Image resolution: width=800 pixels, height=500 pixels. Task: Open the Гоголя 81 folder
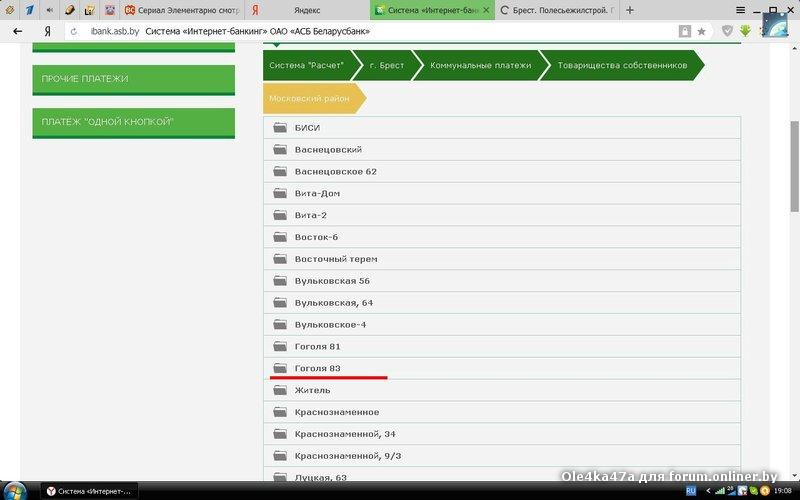pyautogui.click(x=502, y=347)
